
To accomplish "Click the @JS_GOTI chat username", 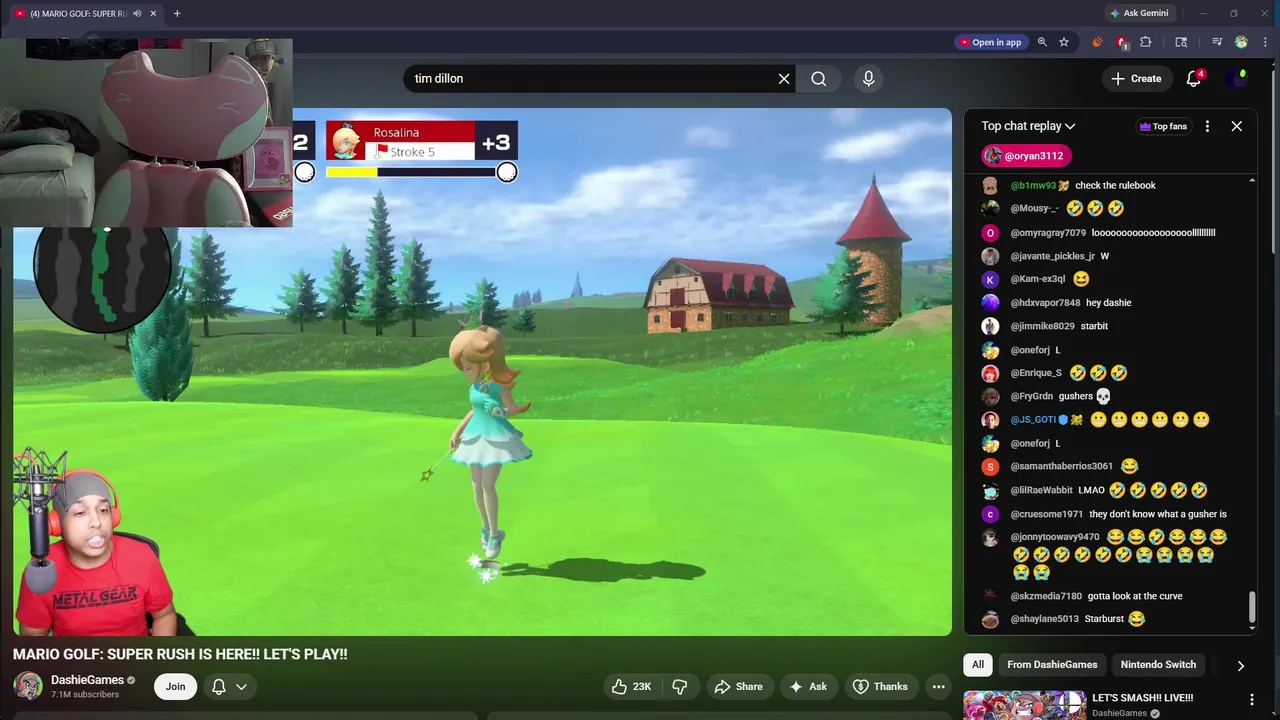I will [x=1033, y=420].
